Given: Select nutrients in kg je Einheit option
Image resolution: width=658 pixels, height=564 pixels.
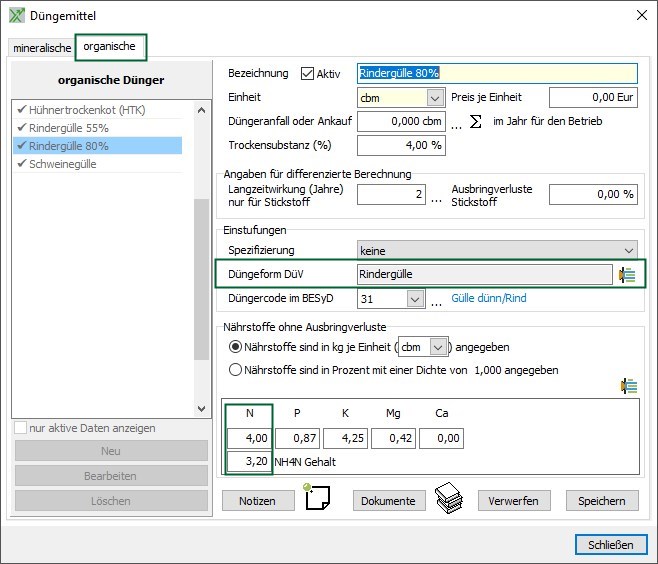Looking at the screenshot, I should [236, 347].
